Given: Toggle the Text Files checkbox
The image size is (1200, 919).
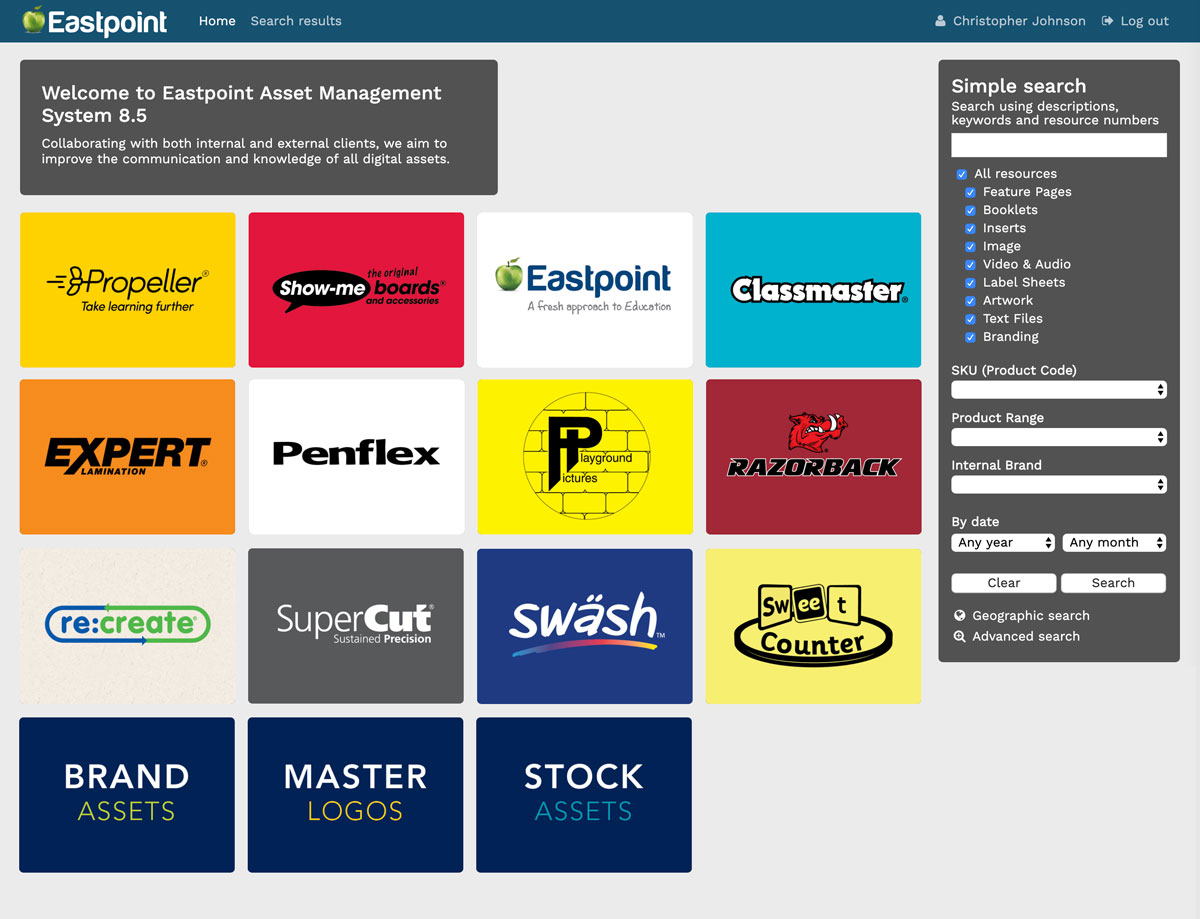Looking at the screenshot, I should click(x=970, y=318).
